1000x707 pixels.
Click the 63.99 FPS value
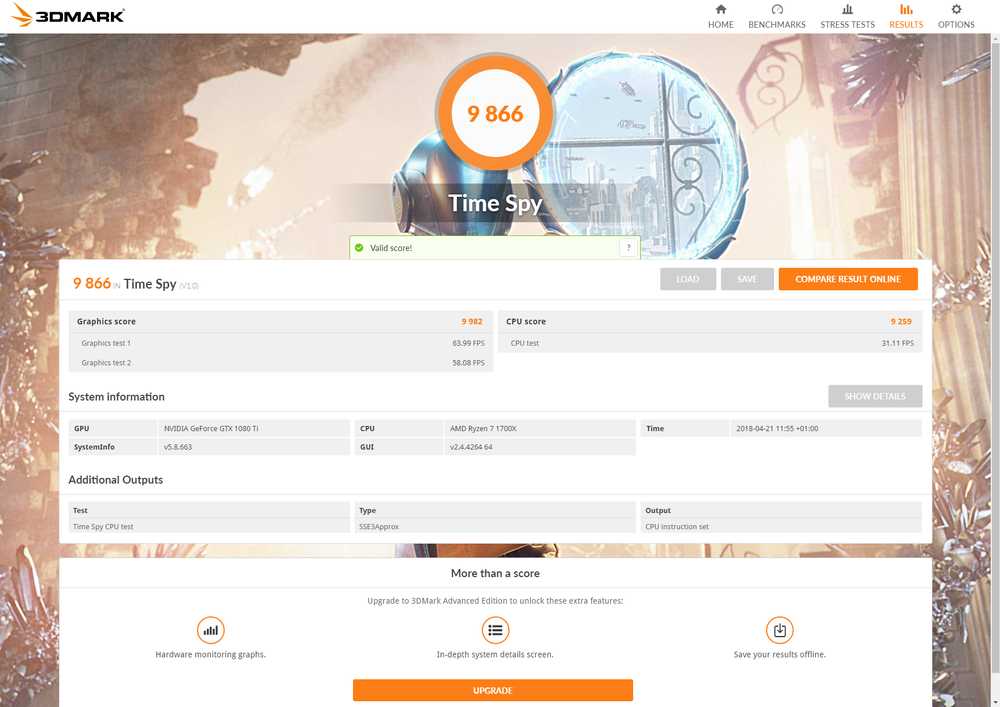469,343
